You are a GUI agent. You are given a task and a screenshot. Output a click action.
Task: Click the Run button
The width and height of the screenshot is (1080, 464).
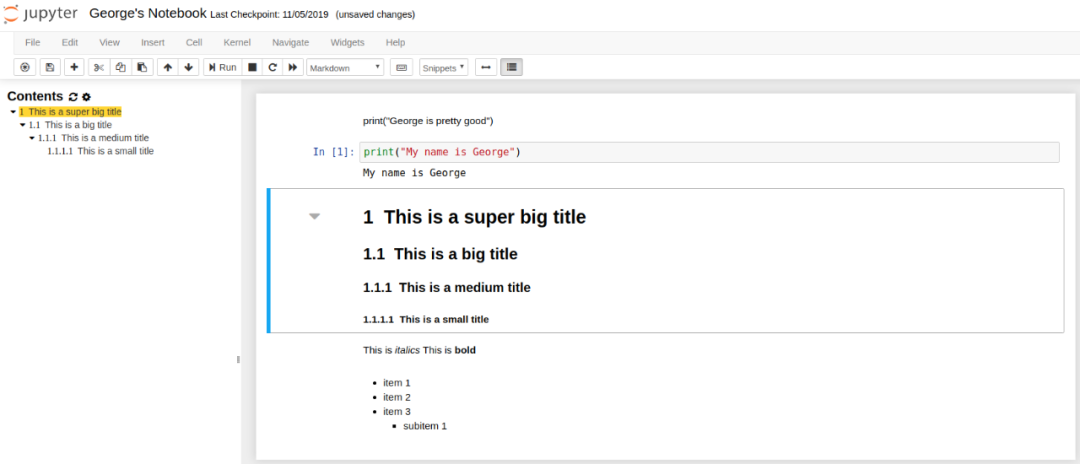[x=222, y=67]
